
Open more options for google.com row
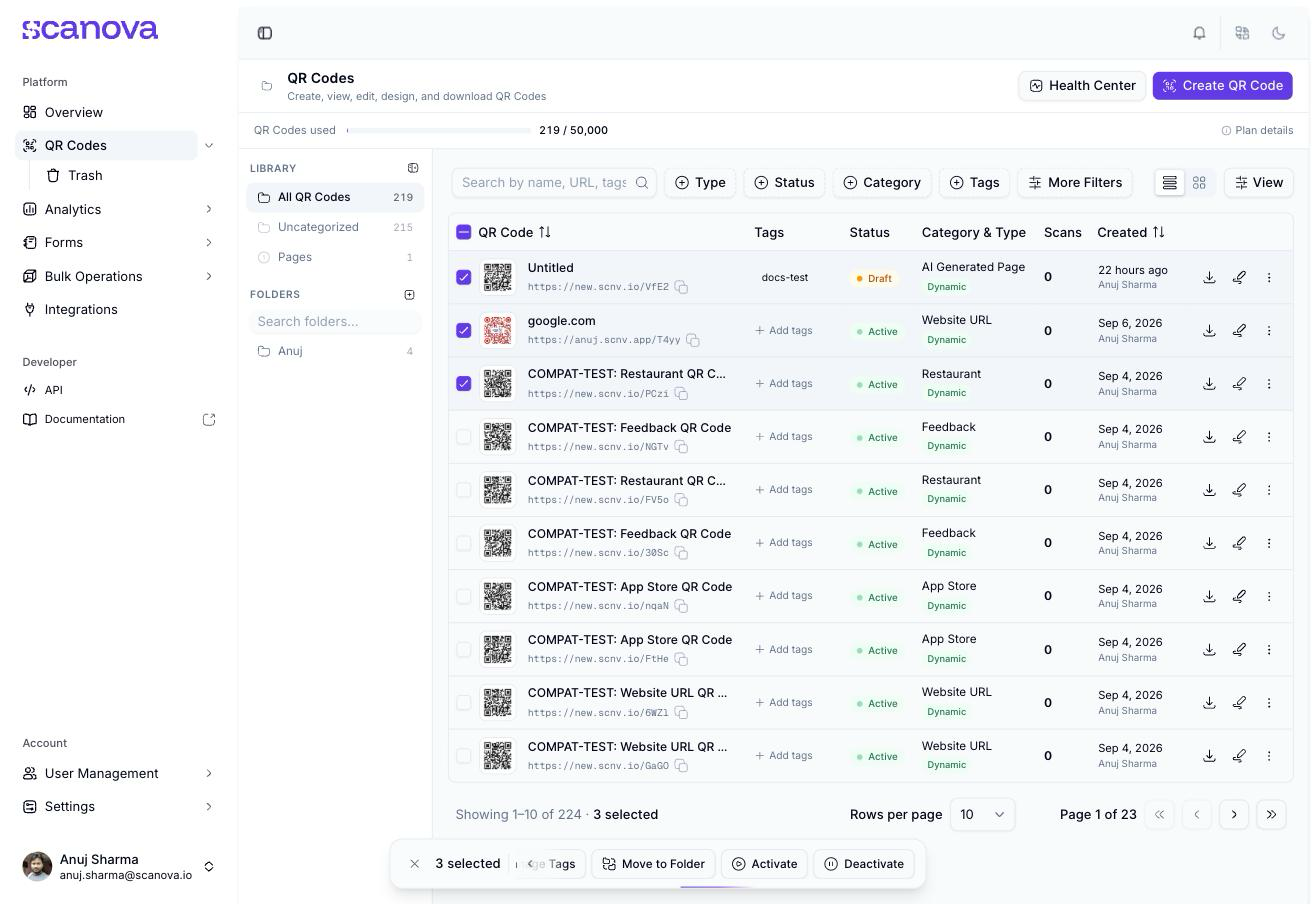[1269, 330]
